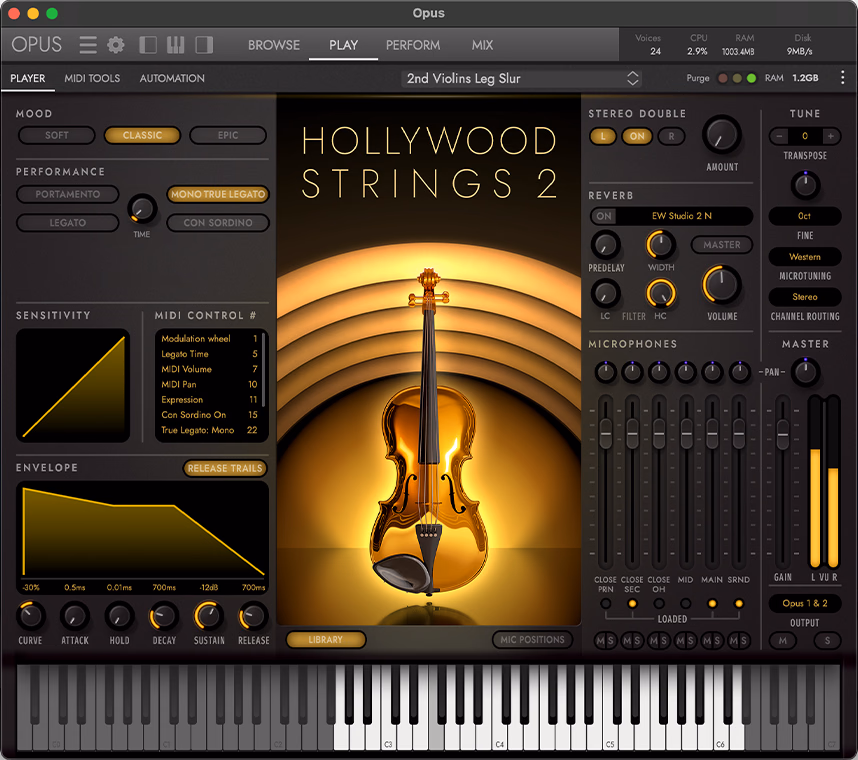The height and width of the screenshot is (760, 858).
Task: Click the reverb LC filter knob
Action: tap(606, 294)
